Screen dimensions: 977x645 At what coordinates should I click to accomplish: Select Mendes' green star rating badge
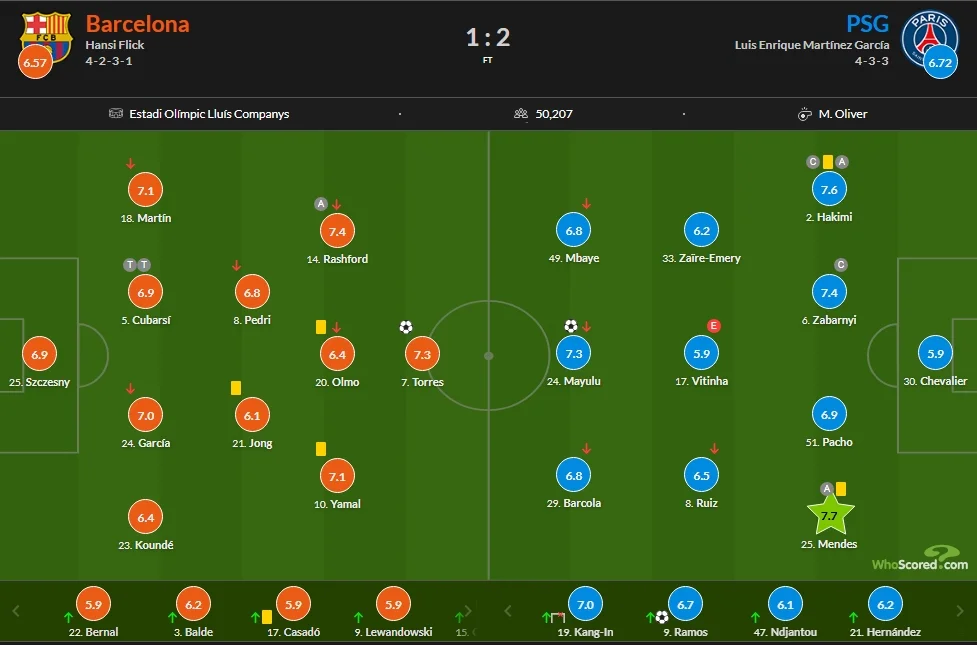point(829,516)
